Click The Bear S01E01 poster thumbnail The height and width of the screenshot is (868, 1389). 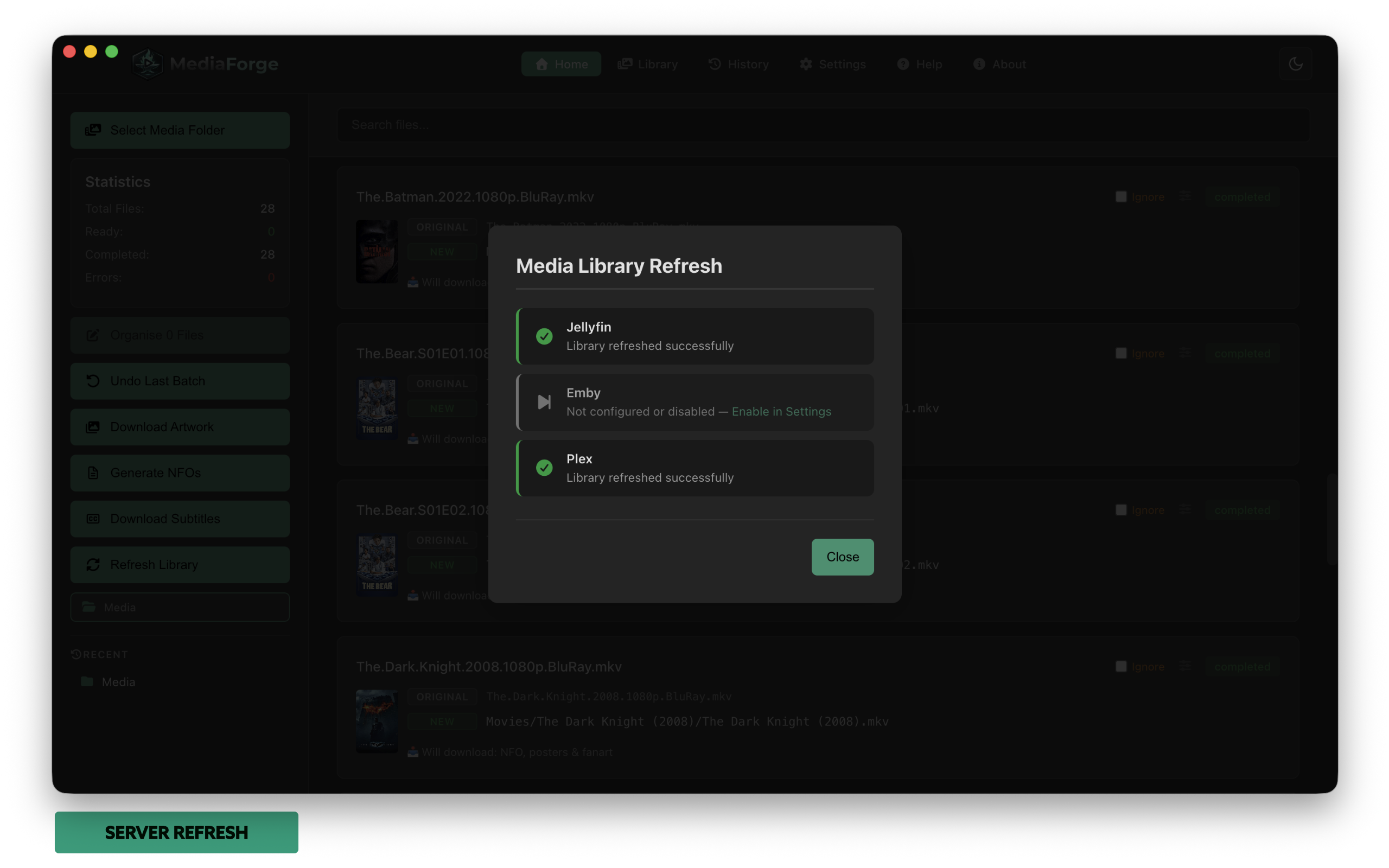click(377, 408)
